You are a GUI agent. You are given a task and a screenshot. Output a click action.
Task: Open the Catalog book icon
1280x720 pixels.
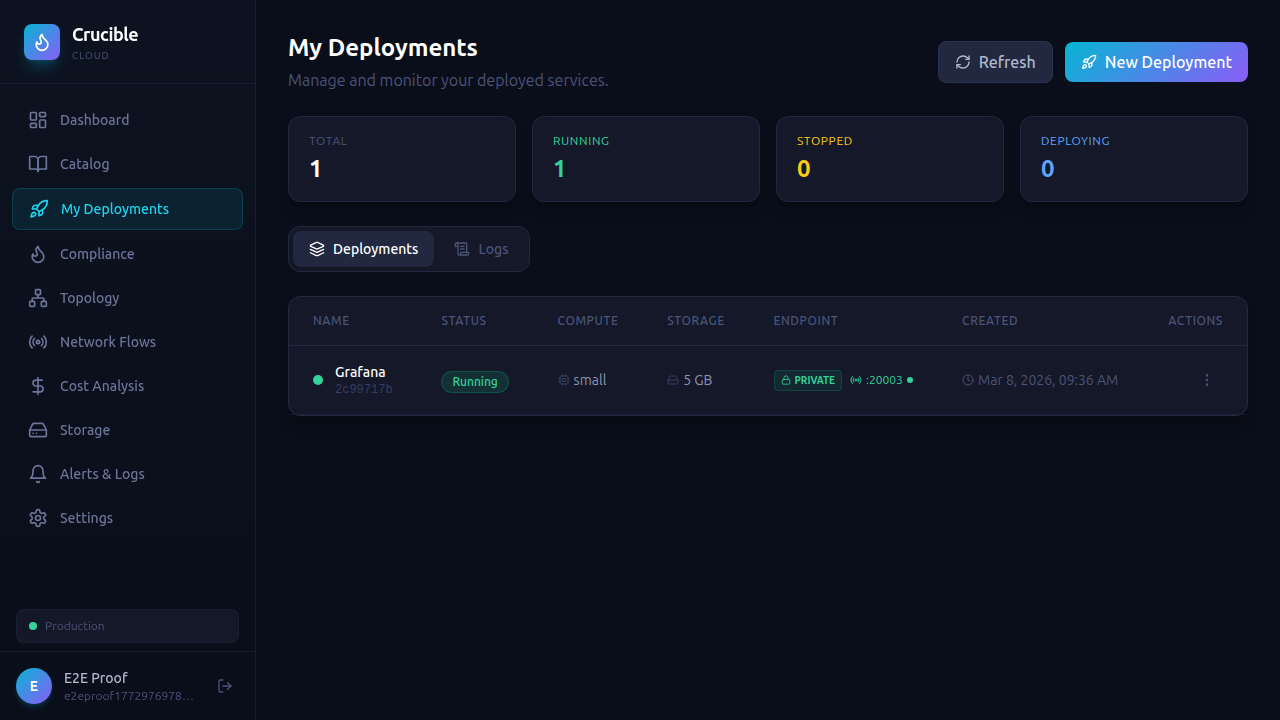pyautogui.click(x=38, y=164)
